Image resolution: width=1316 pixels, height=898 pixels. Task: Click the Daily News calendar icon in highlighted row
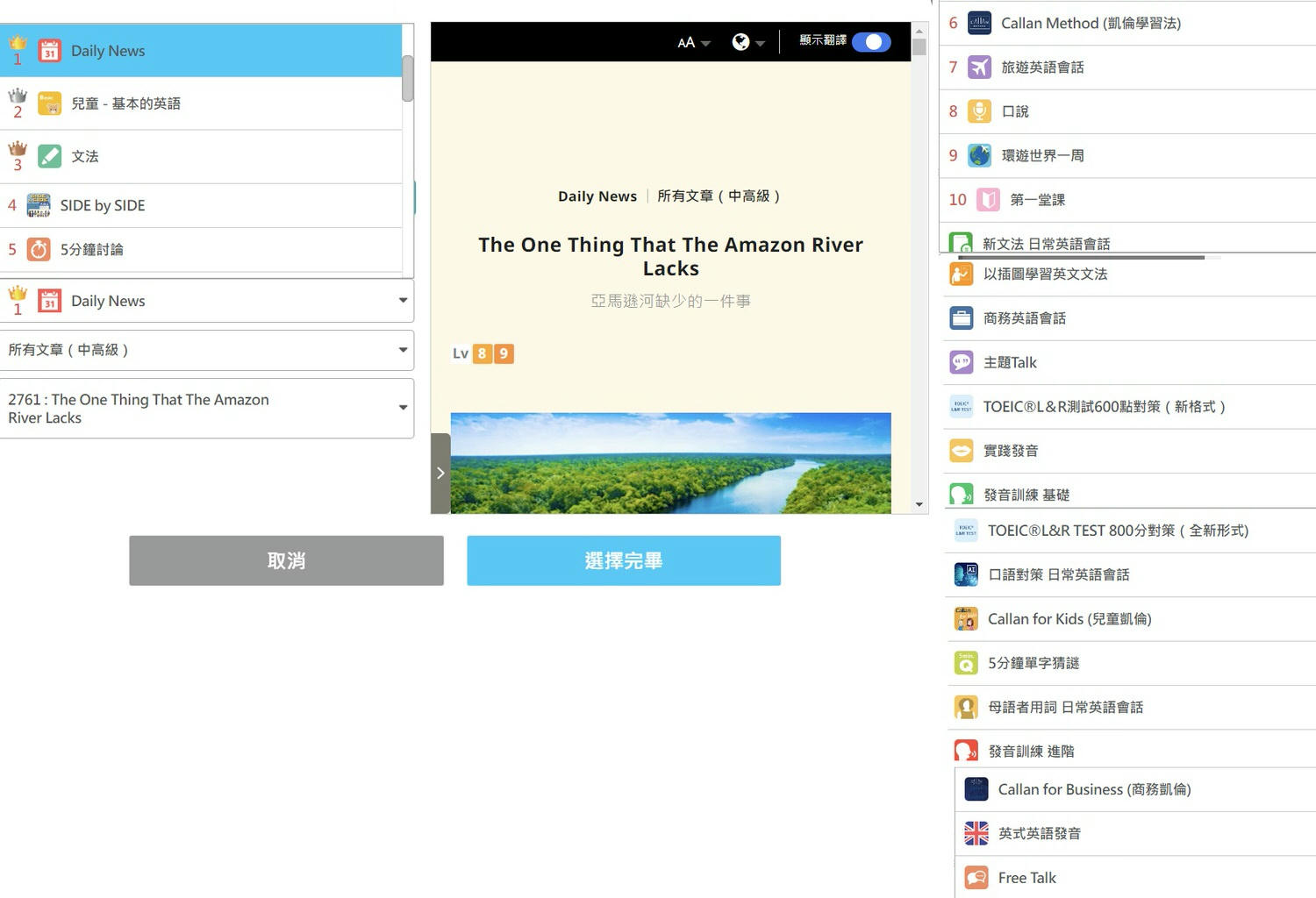pos(50,51)
